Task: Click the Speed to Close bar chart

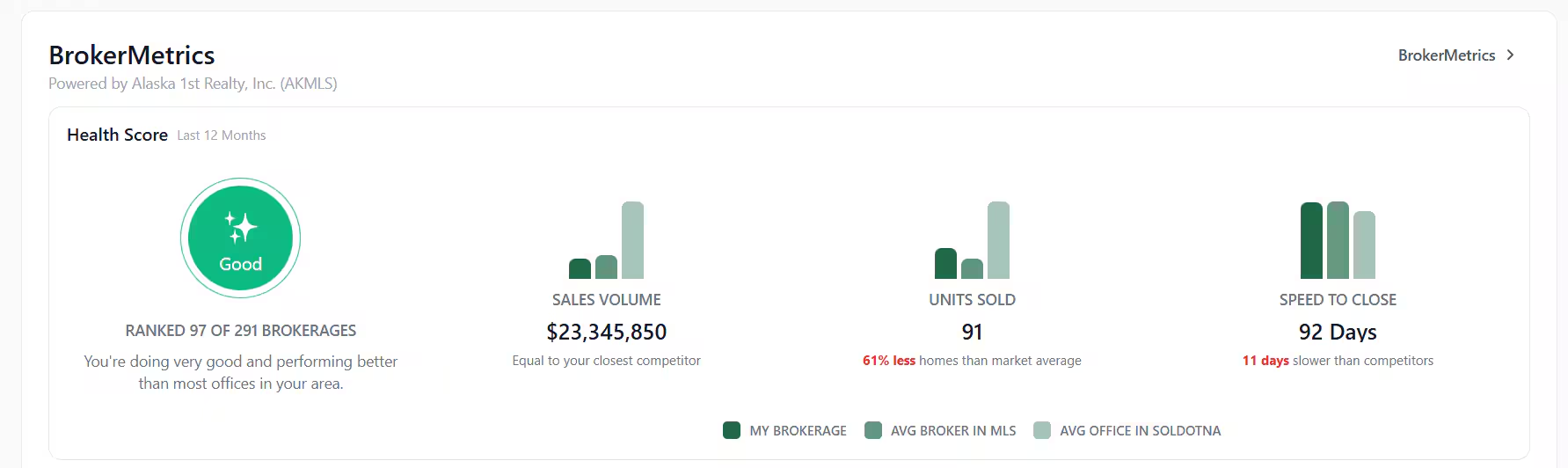Action: tap(1338, 241)
